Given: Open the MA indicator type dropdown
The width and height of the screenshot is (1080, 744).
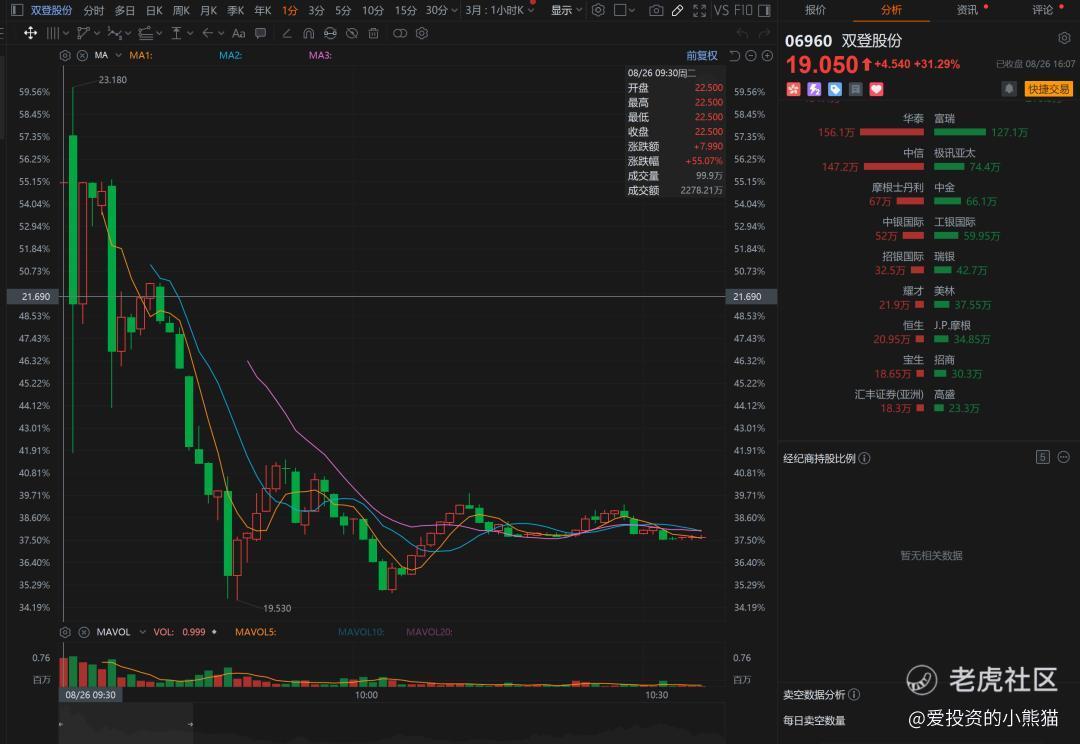Looking at the screenshot, I should (x=118, y=55).
